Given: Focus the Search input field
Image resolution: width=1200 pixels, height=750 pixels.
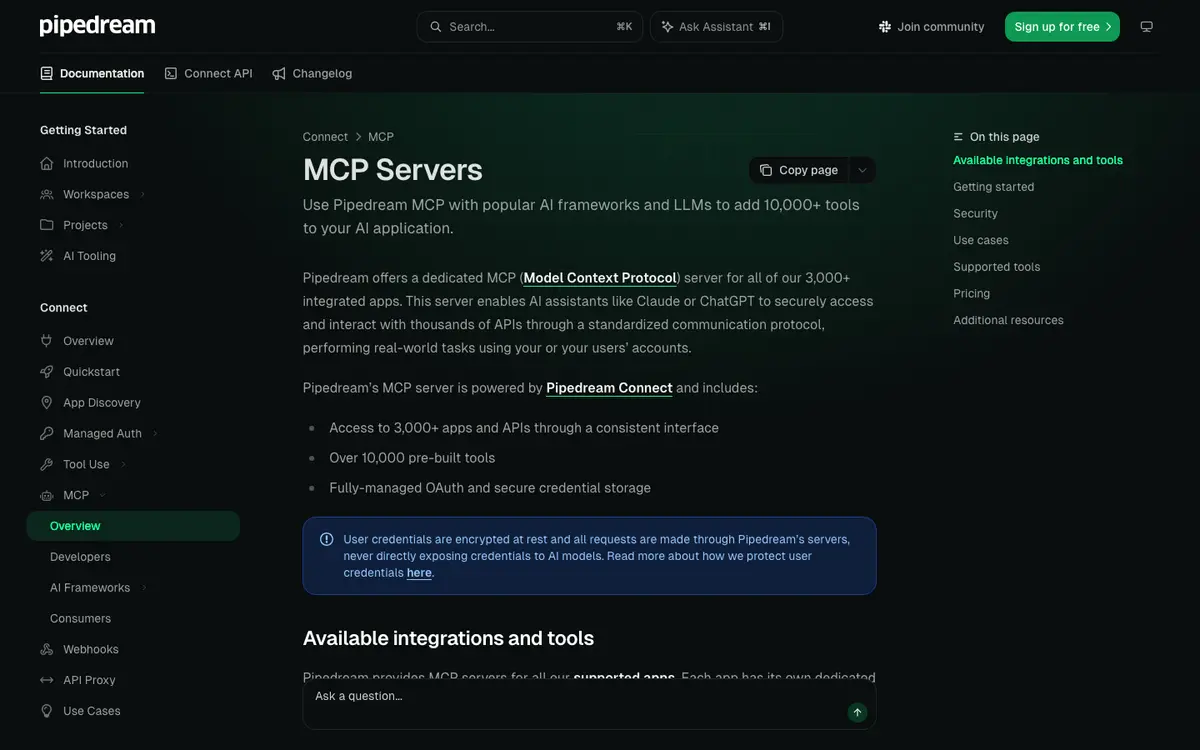Looking at the screenshot, I should tap(530, 27).
